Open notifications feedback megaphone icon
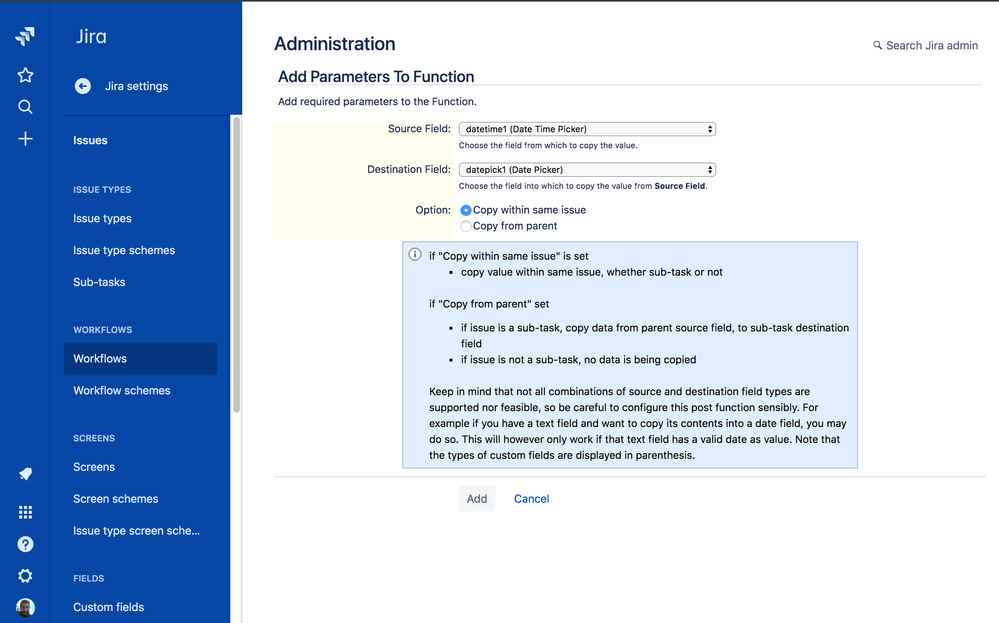Image resolution: width=999 pixels, height=623 pixels. (25, 474)
